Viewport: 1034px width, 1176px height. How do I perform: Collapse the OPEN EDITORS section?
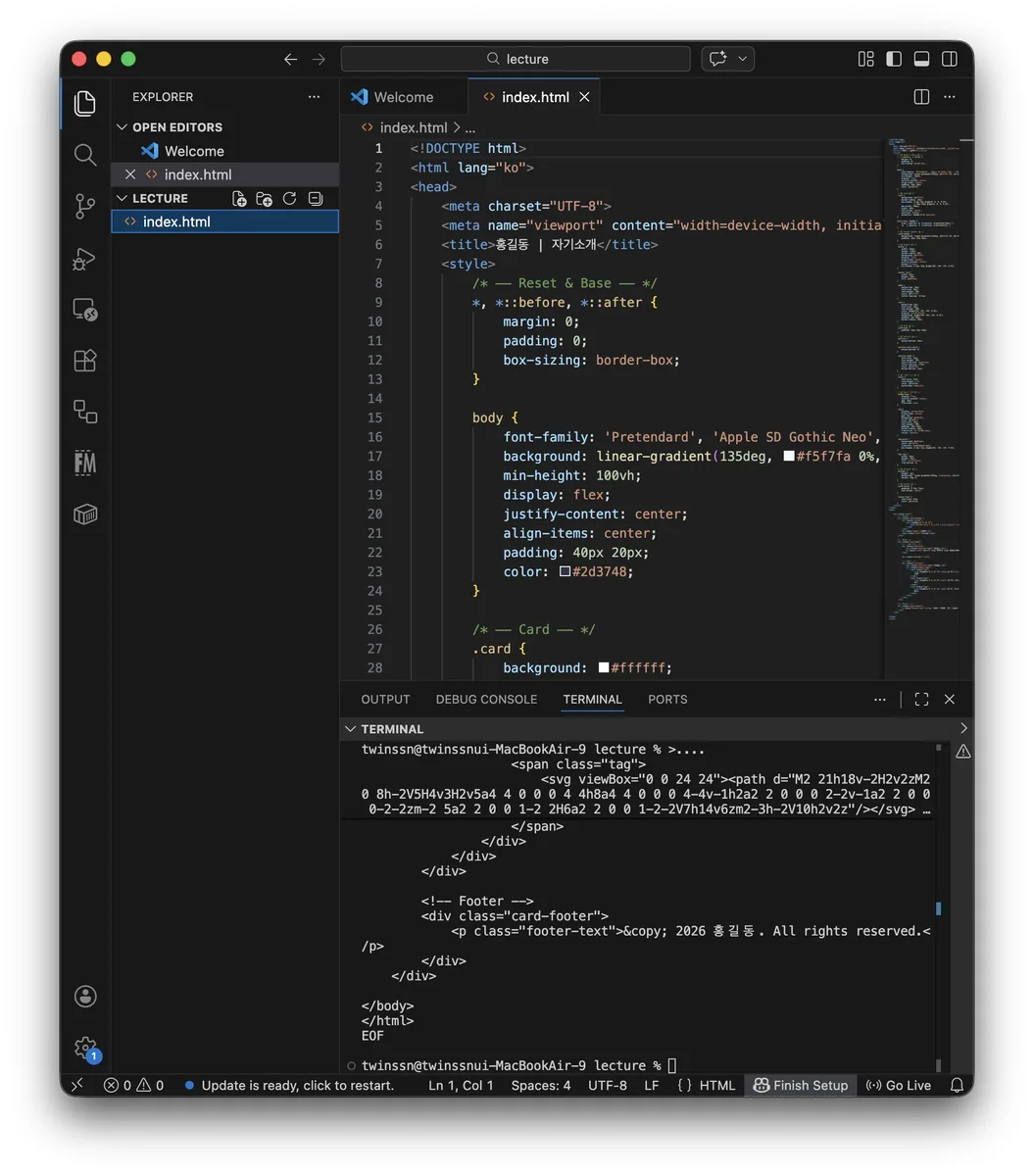click(x=170, y=127)
